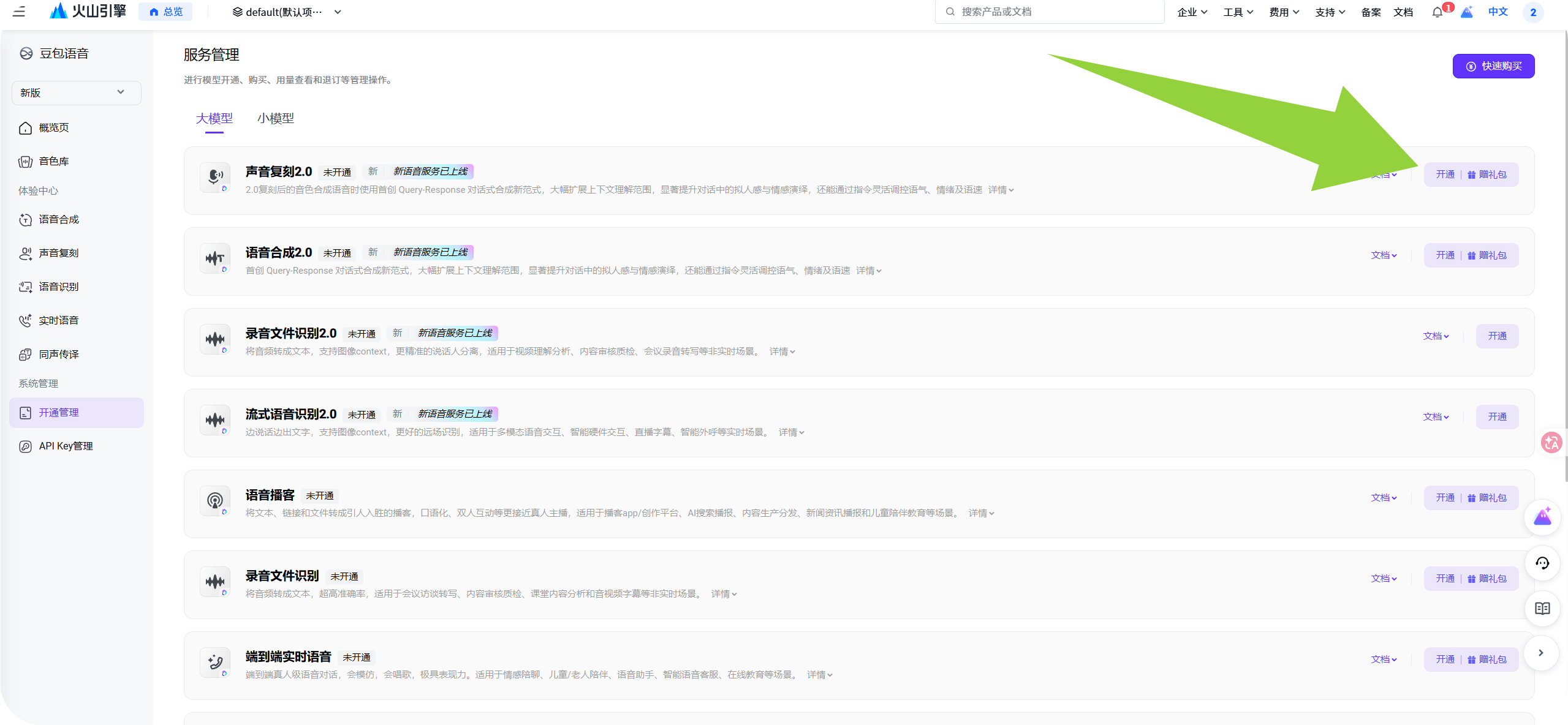
Task: Expand the 新版 version dropdown
Action: (76, 92)
